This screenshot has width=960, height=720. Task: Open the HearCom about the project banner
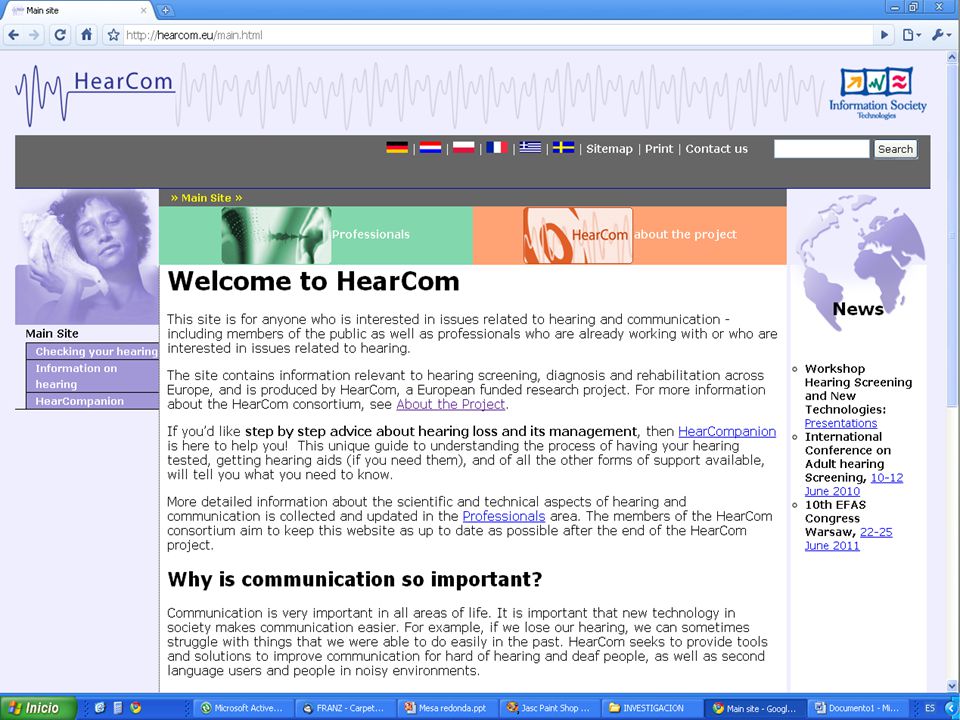[x=577, y=235]
